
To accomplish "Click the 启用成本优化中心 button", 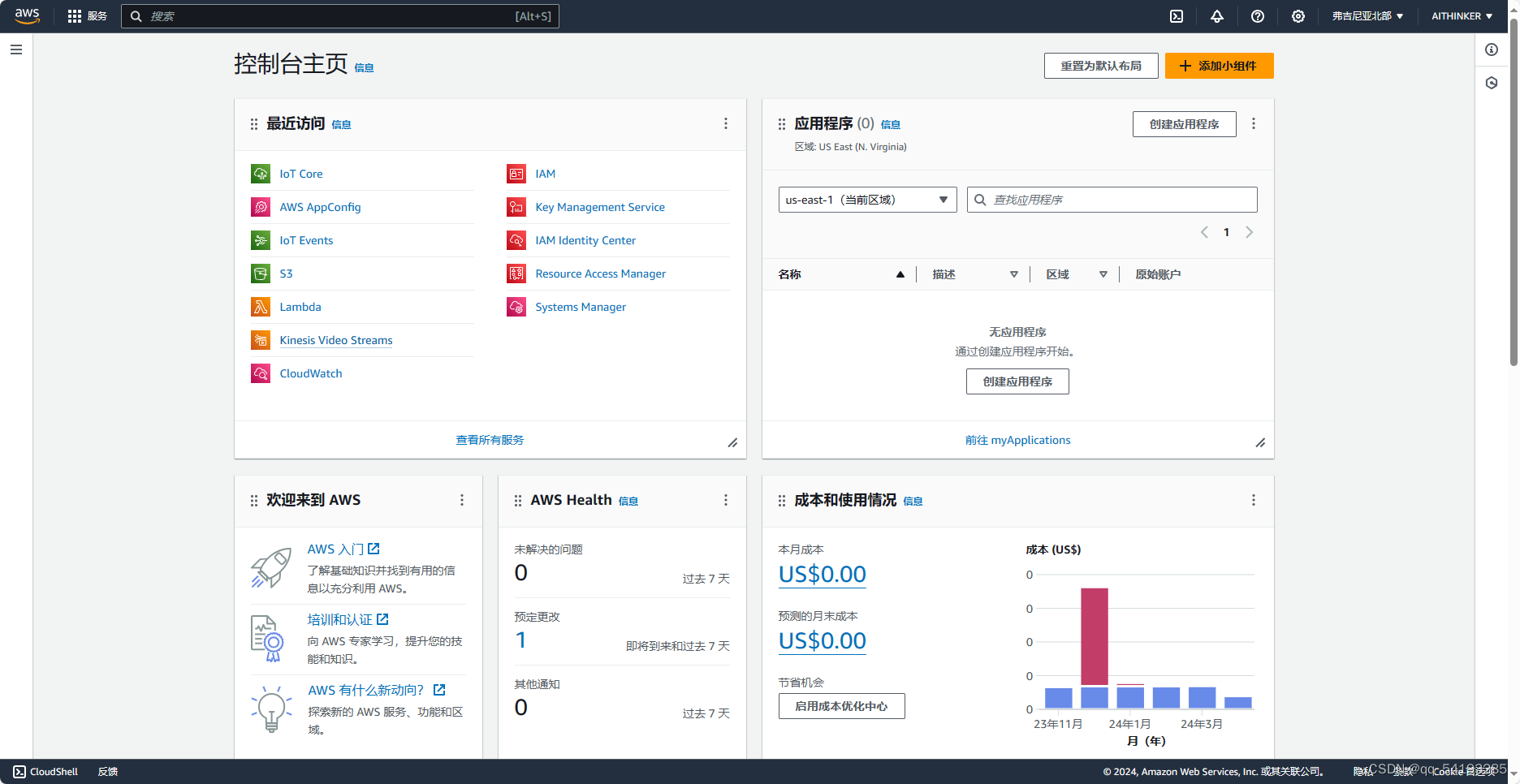I will tap(841, 706).
